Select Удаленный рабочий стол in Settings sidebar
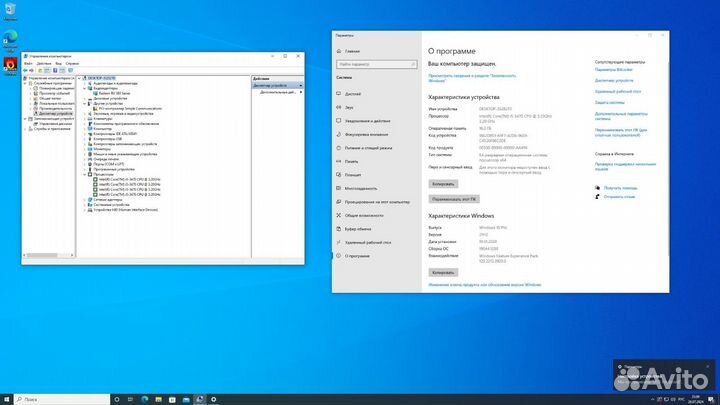720x405 pixels. pyautogui.click(x=368, y=242)
